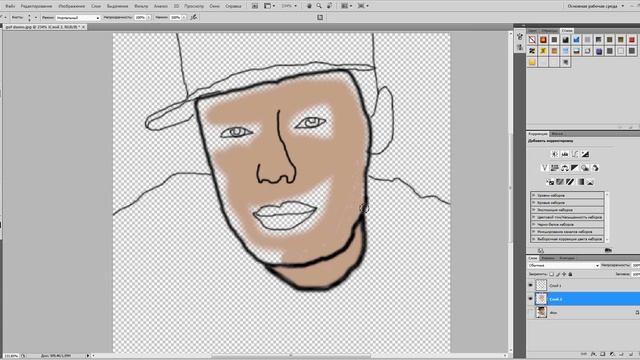Add a layer mask from Layers panel
The width and height of the screenshot is (640, 360).
pos(603,355)
